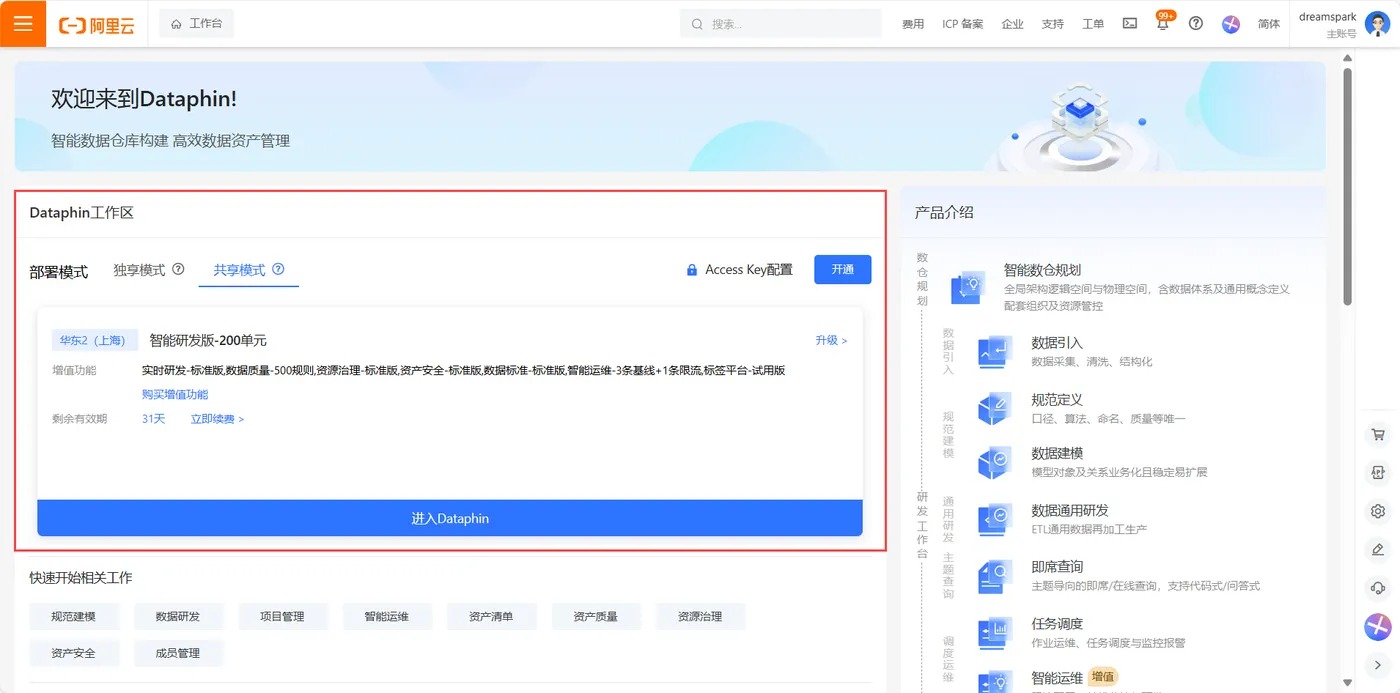Click the 升级 > link

click(831, 340)
